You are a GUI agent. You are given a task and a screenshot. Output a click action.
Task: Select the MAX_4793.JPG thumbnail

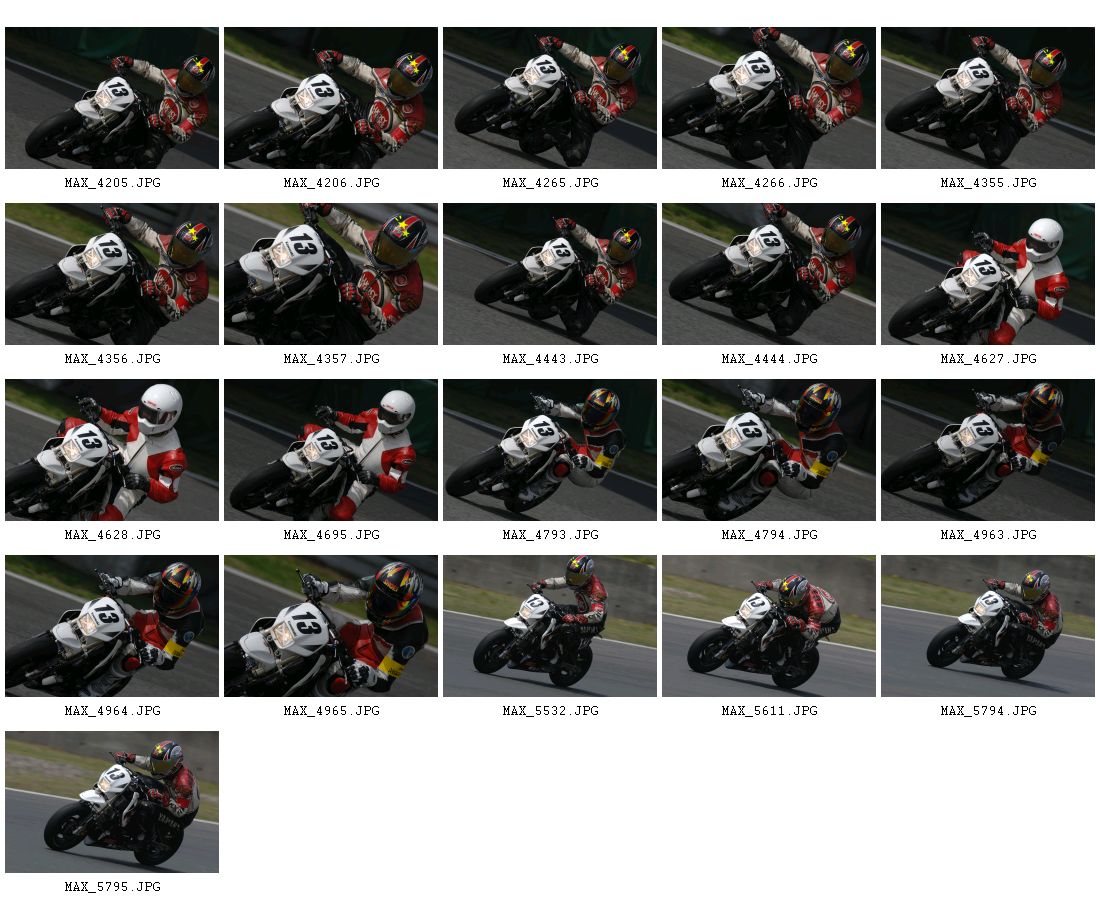(x=549, y=450)
